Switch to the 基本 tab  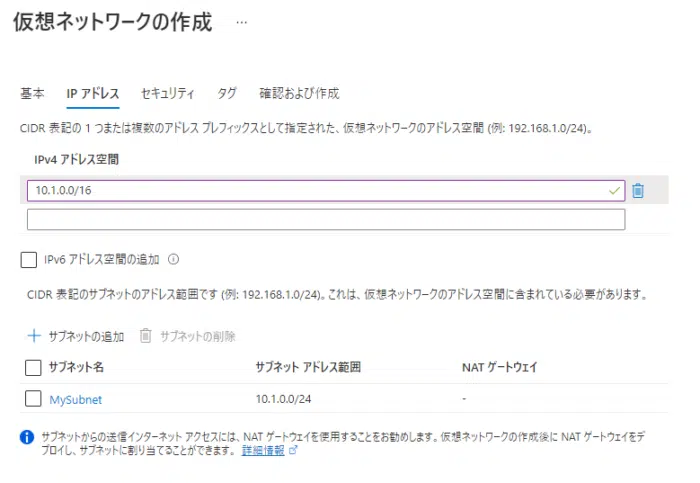[32, 93]
